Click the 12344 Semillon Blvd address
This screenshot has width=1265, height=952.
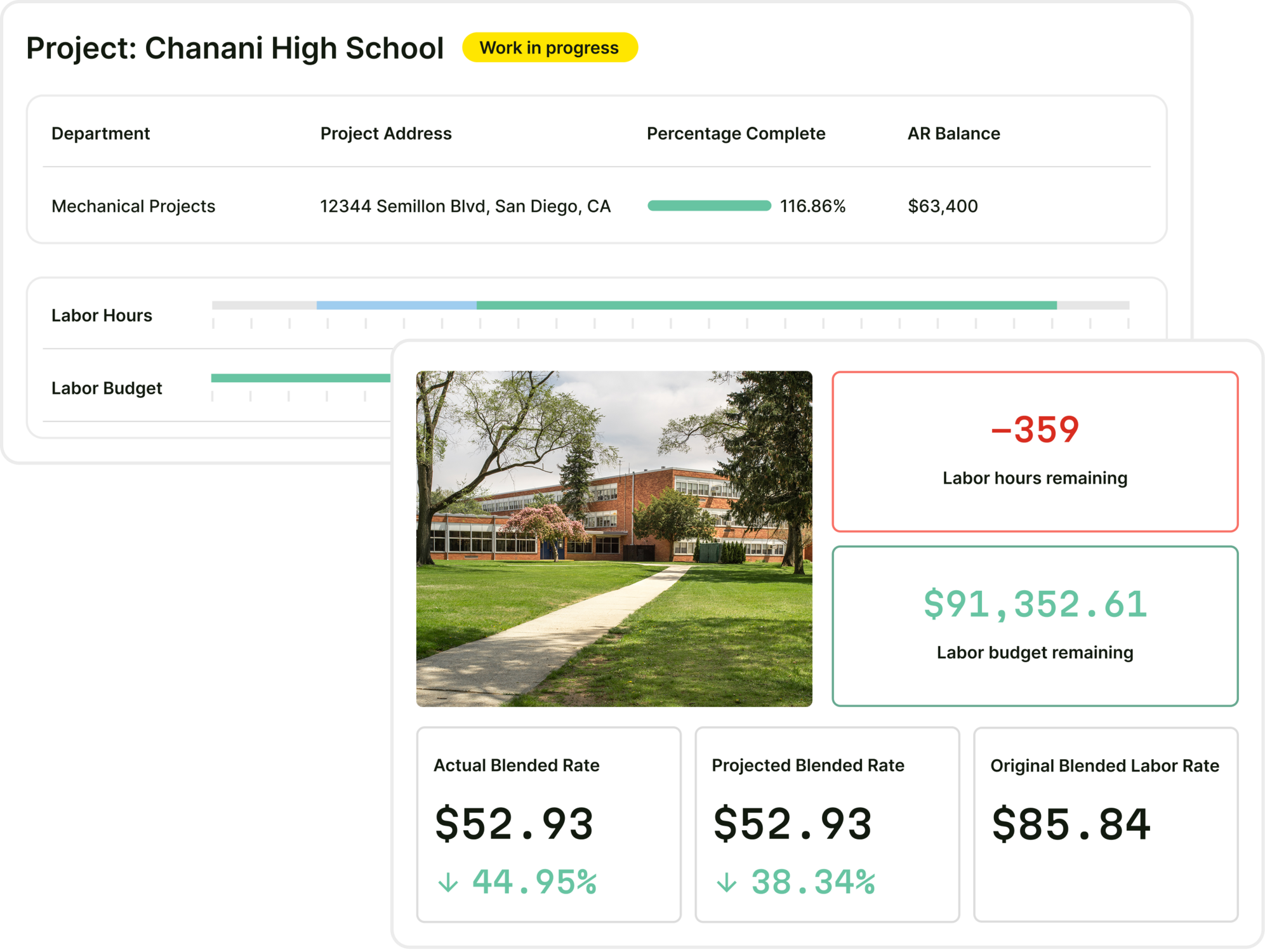(x=465, y=206)
